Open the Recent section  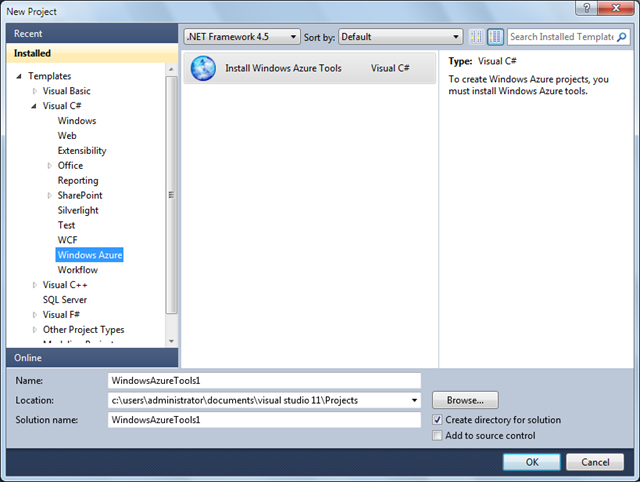[x=92, y=33]
